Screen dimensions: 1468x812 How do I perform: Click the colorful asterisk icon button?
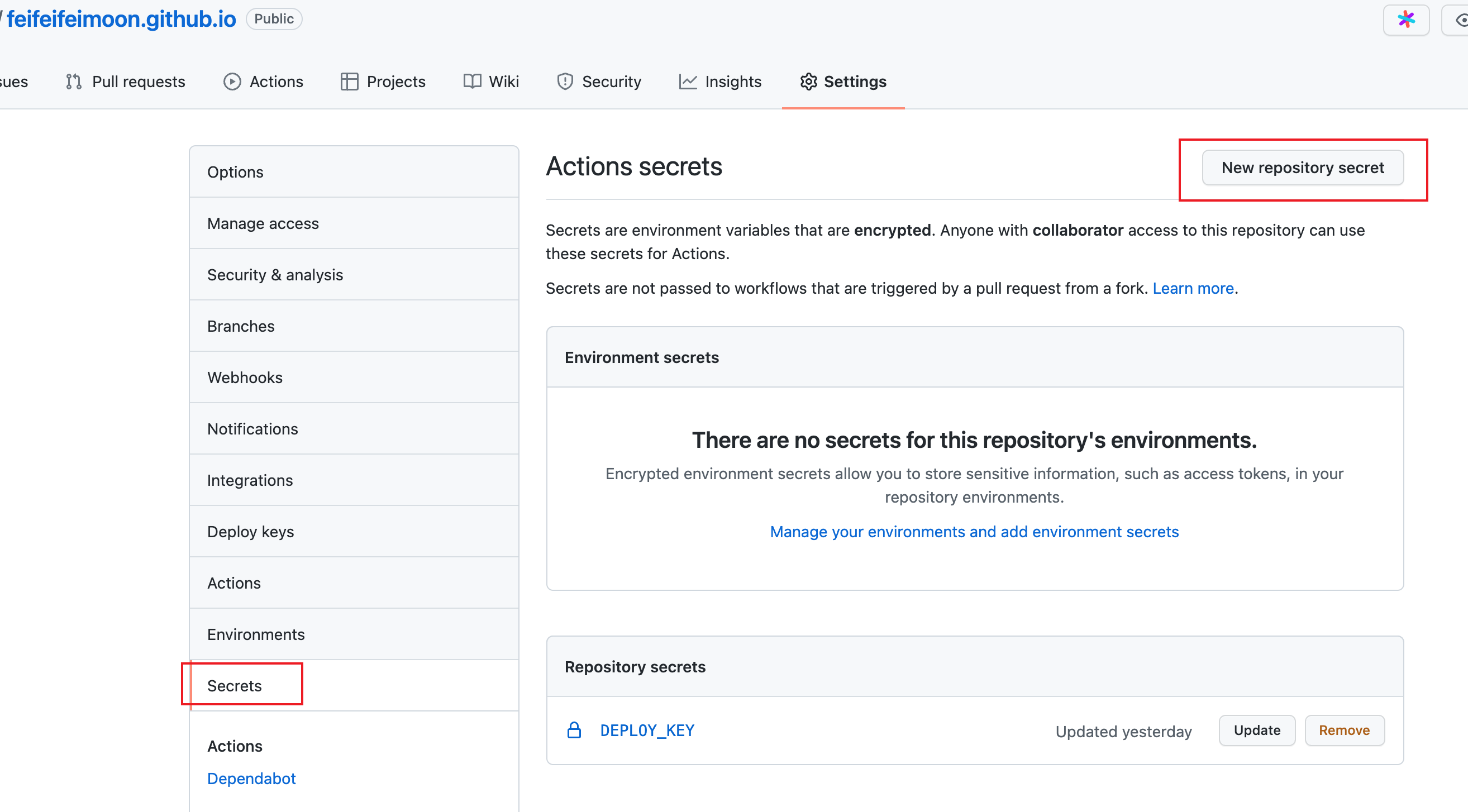coord(1405,20)
